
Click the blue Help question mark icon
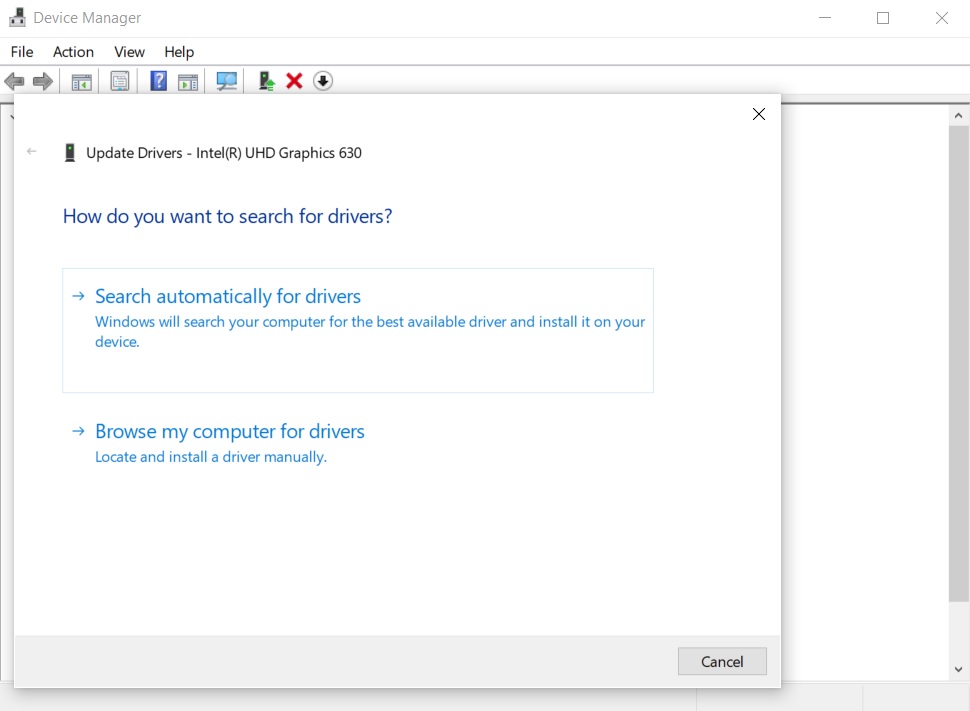[x=158, y=81]
